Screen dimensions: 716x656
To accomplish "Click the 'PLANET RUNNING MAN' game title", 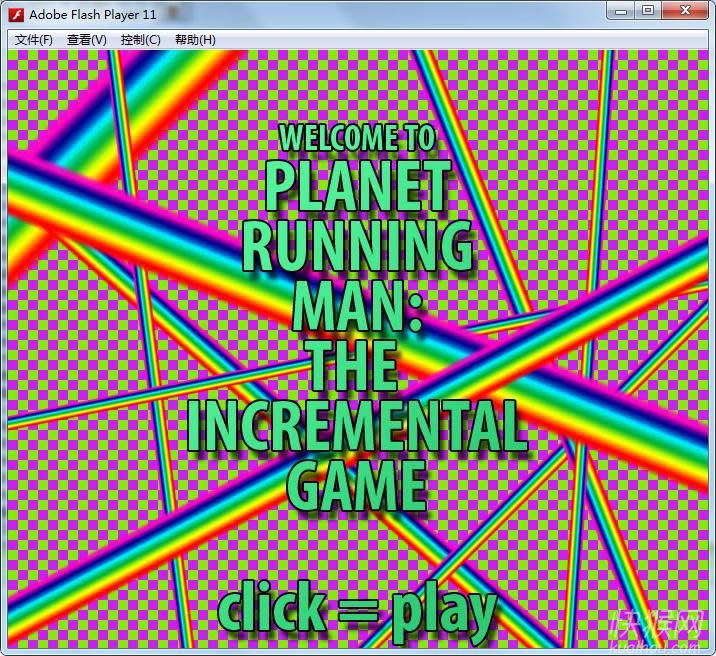I will 358,246.
